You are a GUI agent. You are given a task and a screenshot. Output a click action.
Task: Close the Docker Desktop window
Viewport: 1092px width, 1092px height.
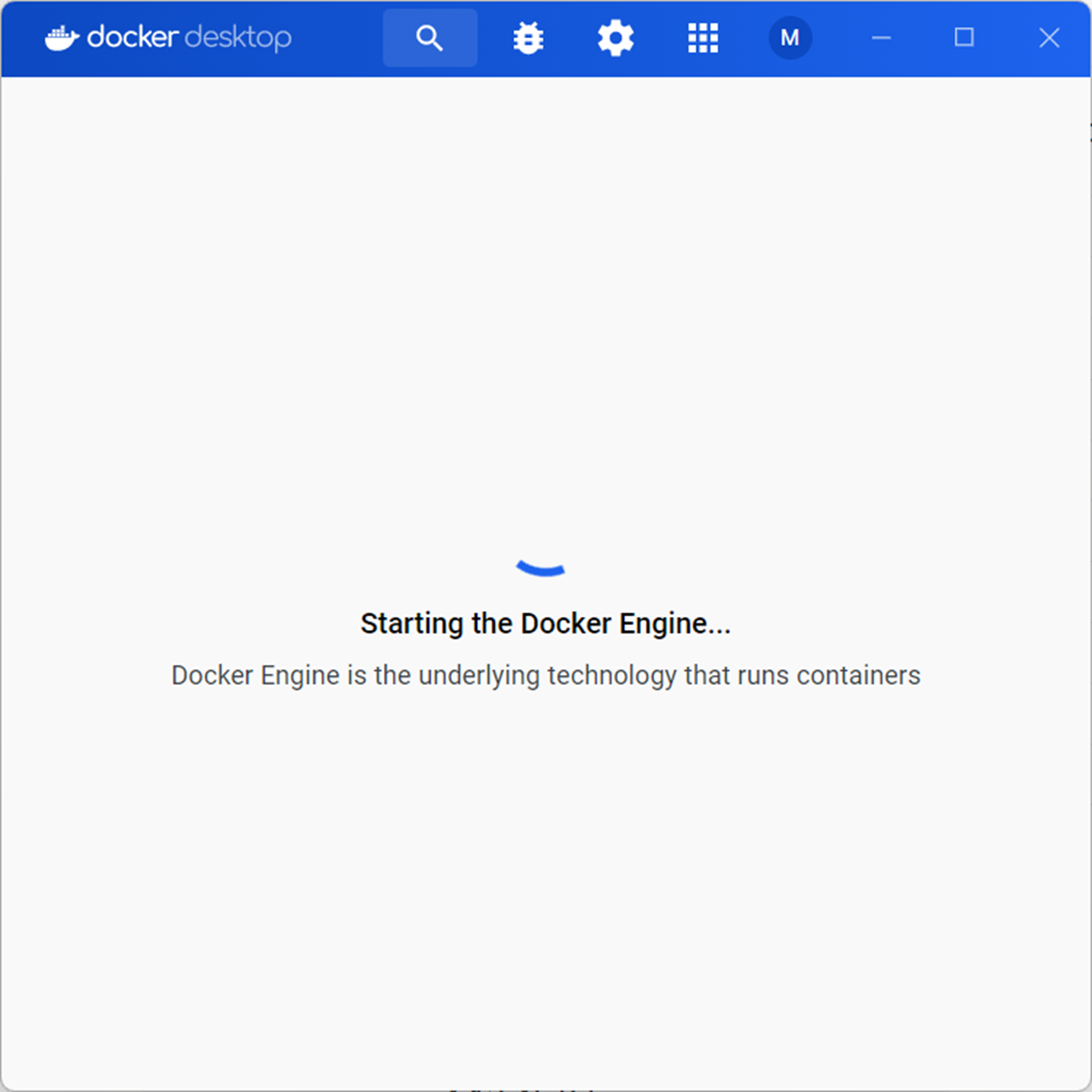click(x=1049, y=37)
